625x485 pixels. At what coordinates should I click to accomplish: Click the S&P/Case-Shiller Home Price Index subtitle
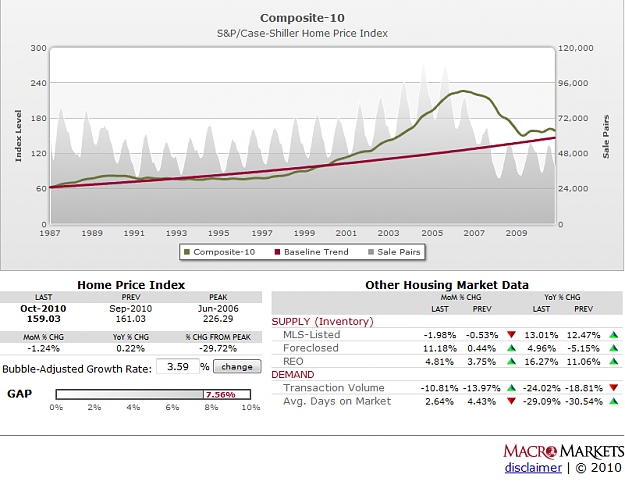(x=302, y=33)
